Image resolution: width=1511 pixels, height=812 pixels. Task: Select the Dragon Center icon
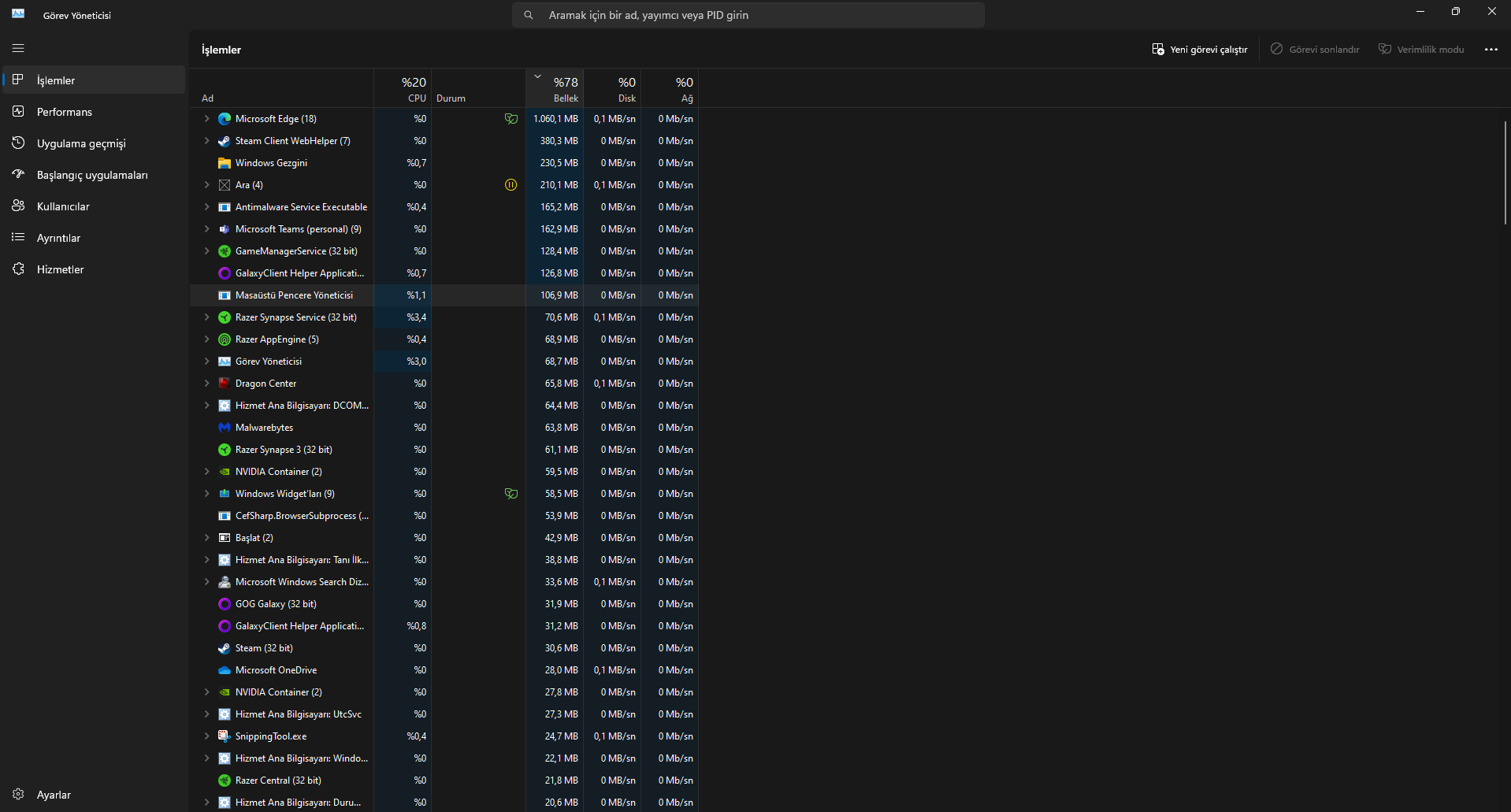click(225, 384)
